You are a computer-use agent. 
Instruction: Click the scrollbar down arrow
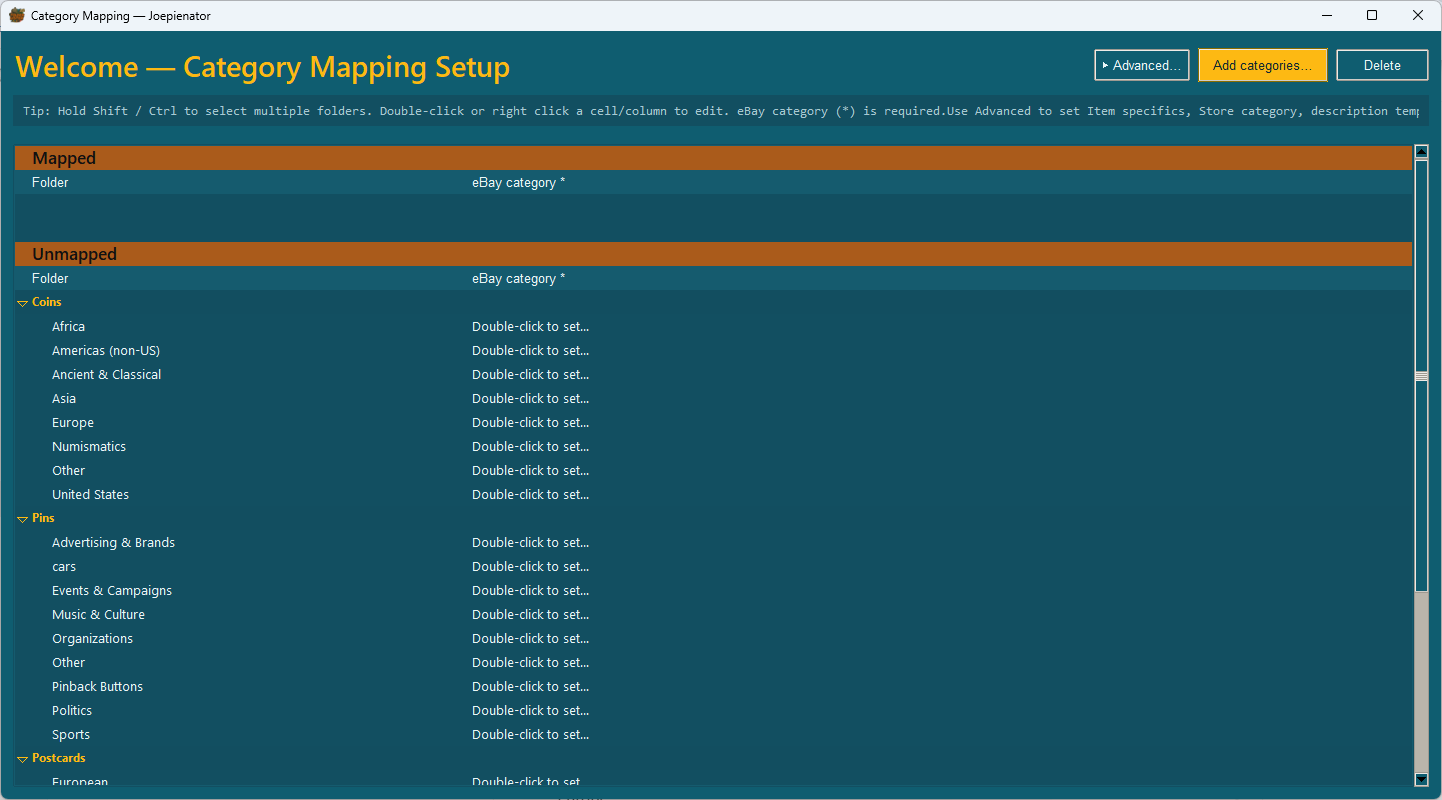pos(1421,779)
